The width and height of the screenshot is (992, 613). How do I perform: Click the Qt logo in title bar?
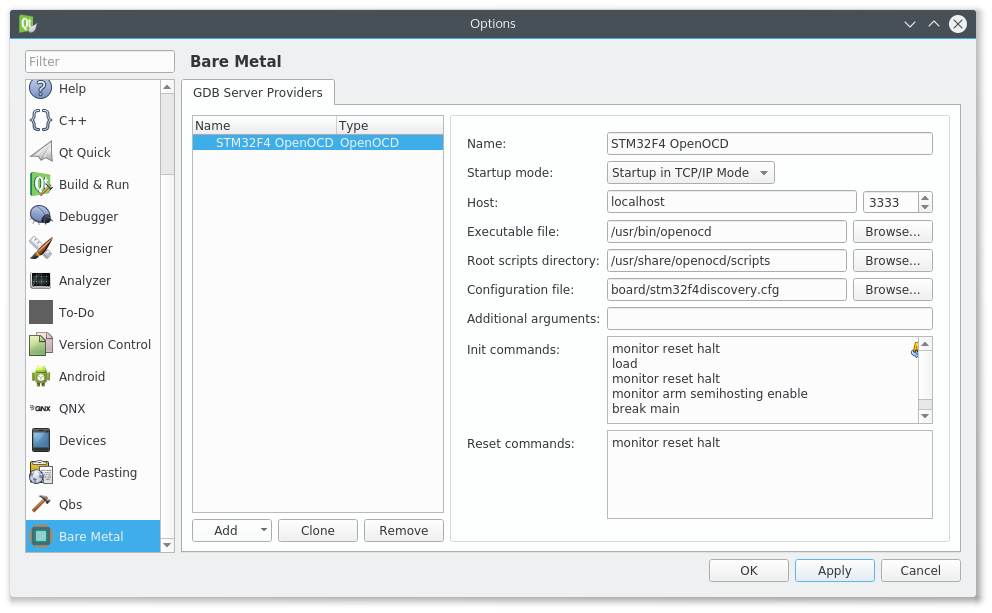tap(27, 24)
